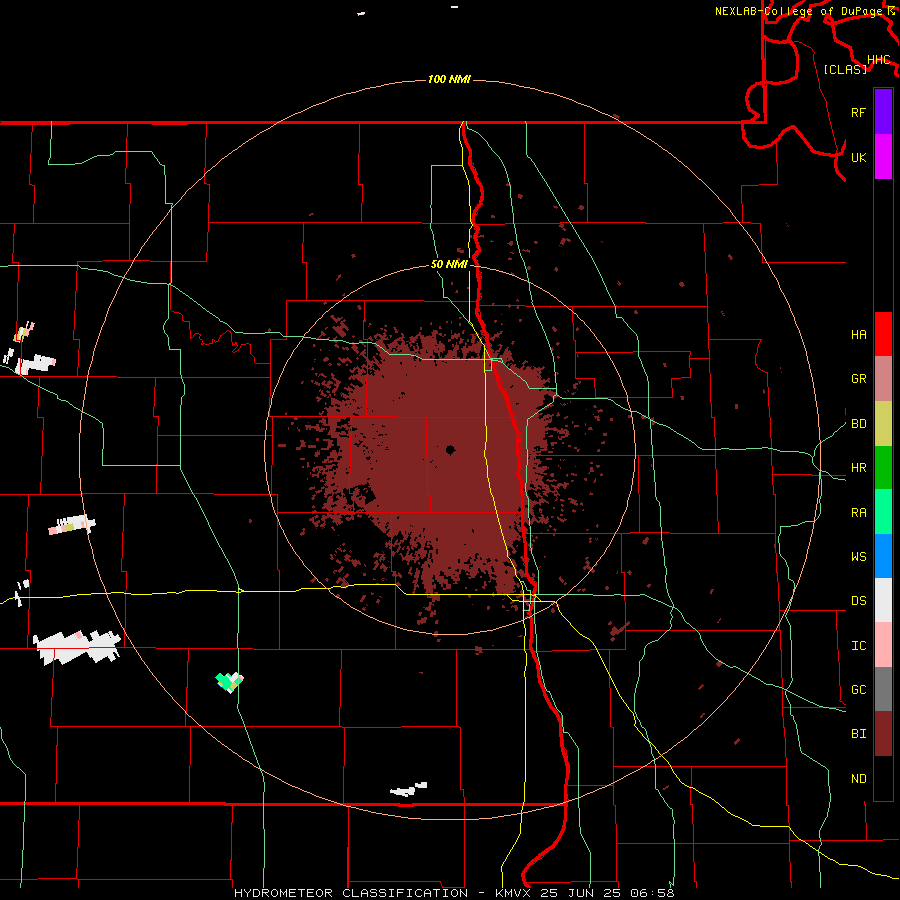Click the BD legend label
This screenshot has height=900, width=900.
(859, 424)
